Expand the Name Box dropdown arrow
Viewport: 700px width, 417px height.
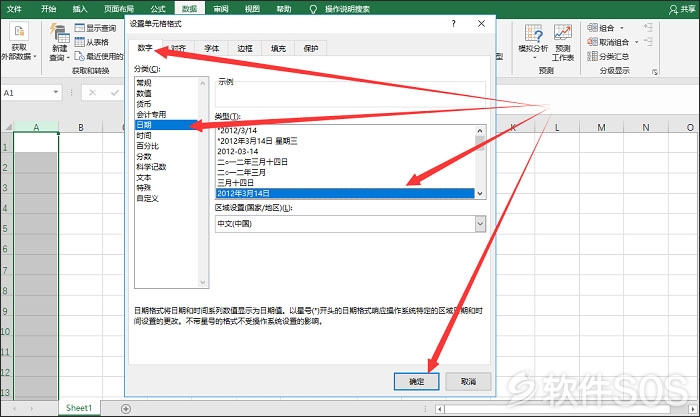click(56, 92)
